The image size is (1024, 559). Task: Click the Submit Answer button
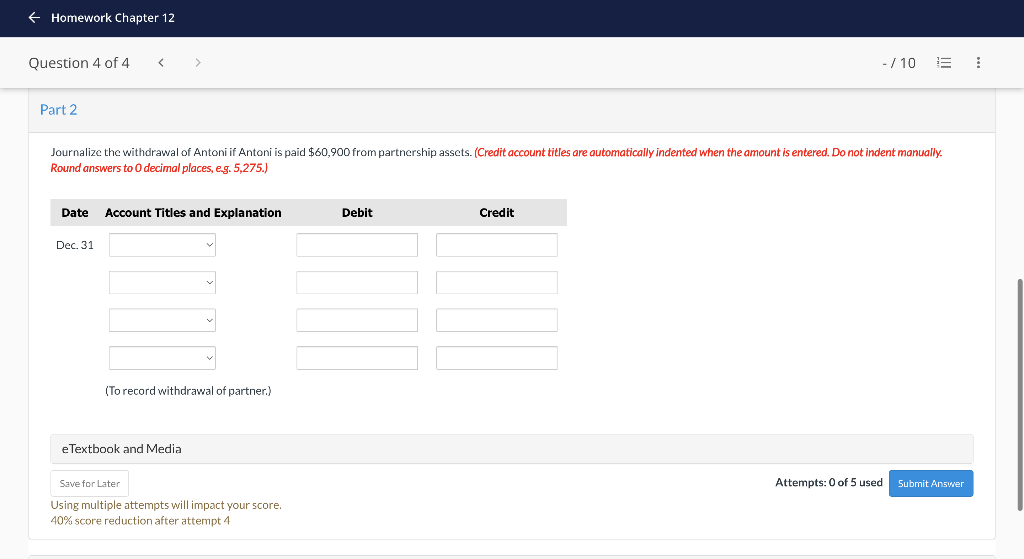pos(931,483)
